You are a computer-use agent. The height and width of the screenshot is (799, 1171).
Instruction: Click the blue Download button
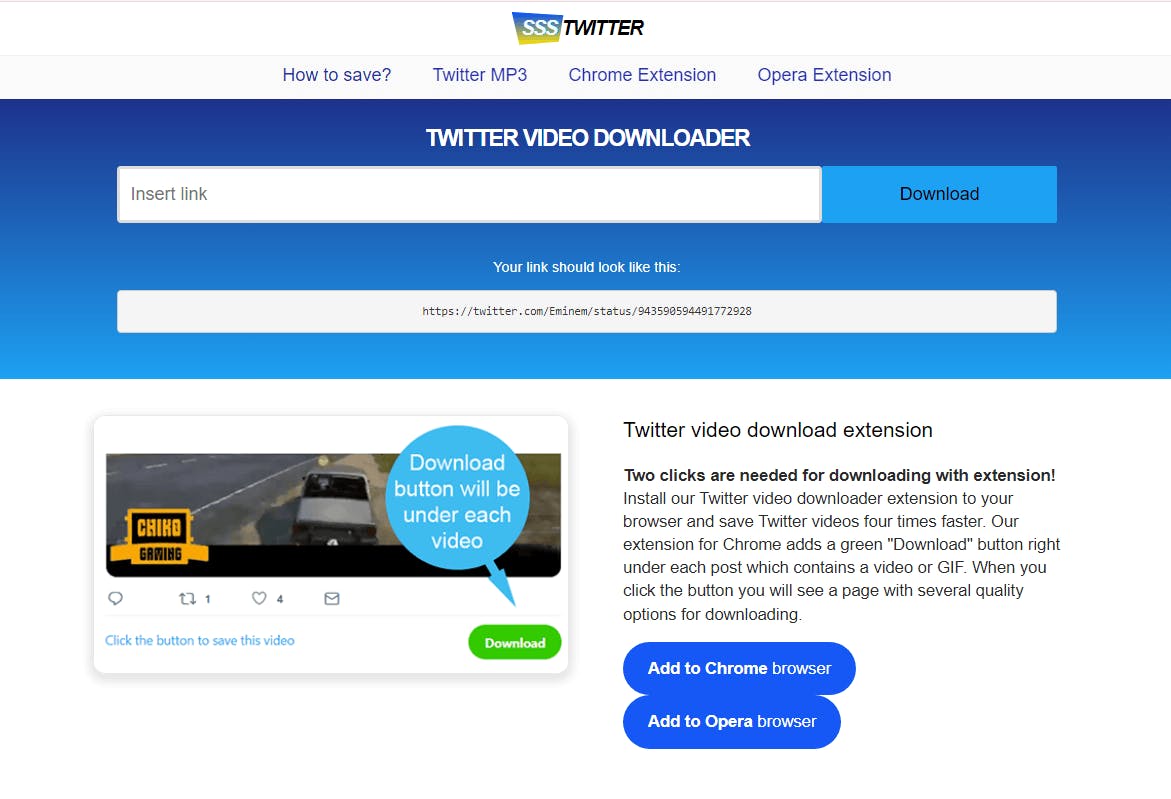(x=939, y=194)
